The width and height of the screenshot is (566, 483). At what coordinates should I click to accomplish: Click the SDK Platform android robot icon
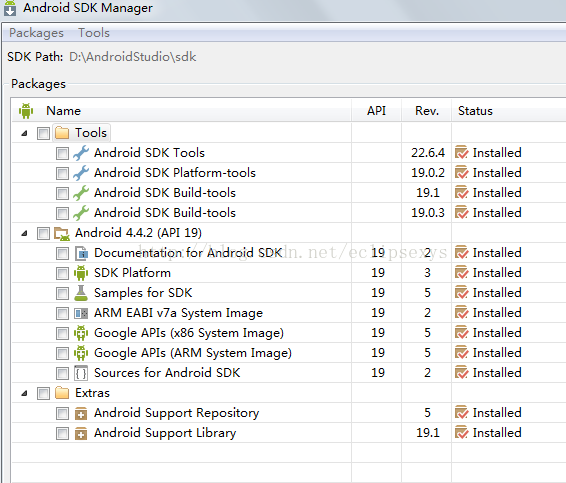click(x=81, y=273)
